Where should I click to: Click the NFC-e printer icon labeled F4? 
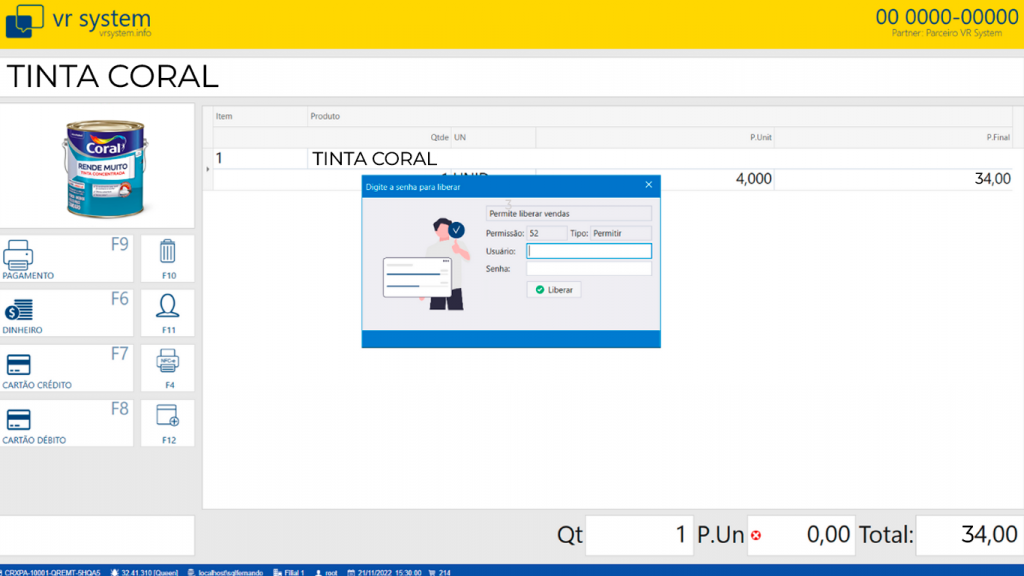pyautogui.click(x=167, y=361)
